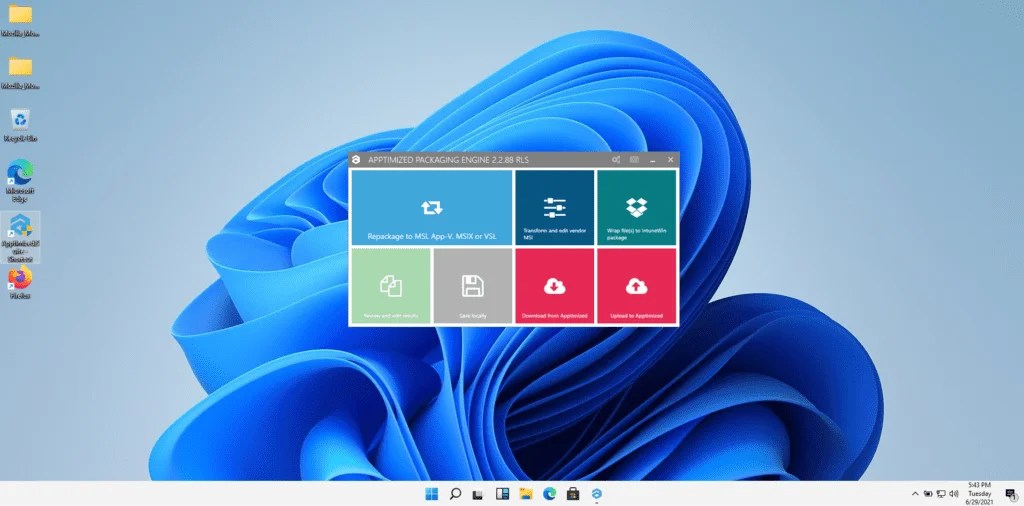Open the network icon in system tray
Viewport: 1024px width, 506px height.
(x=941, y=494)
